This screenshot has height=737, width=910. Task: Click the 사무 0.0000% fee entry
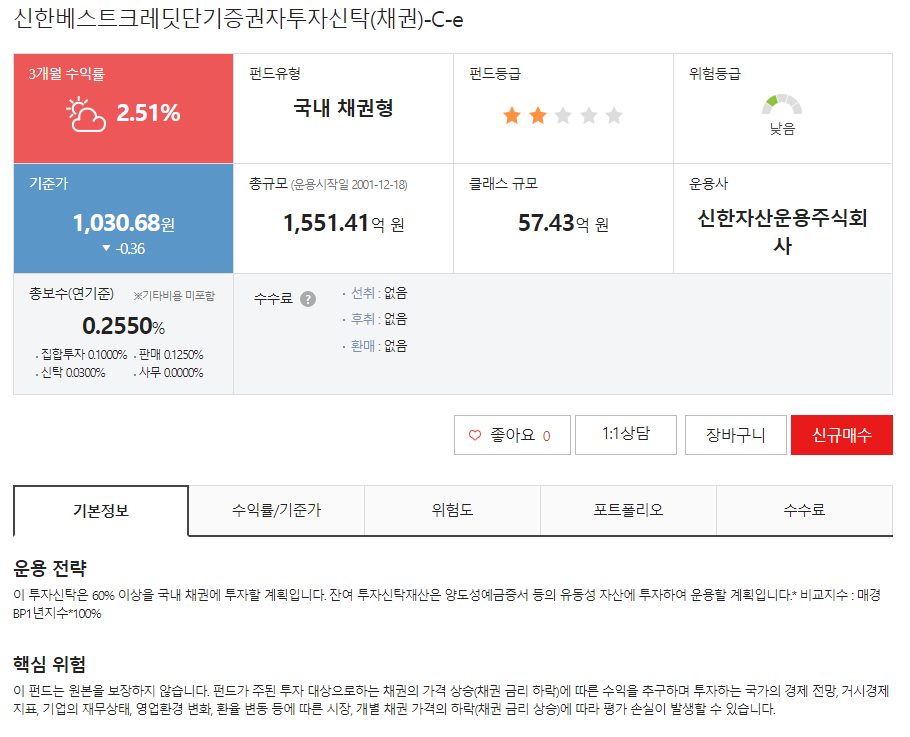171,373
